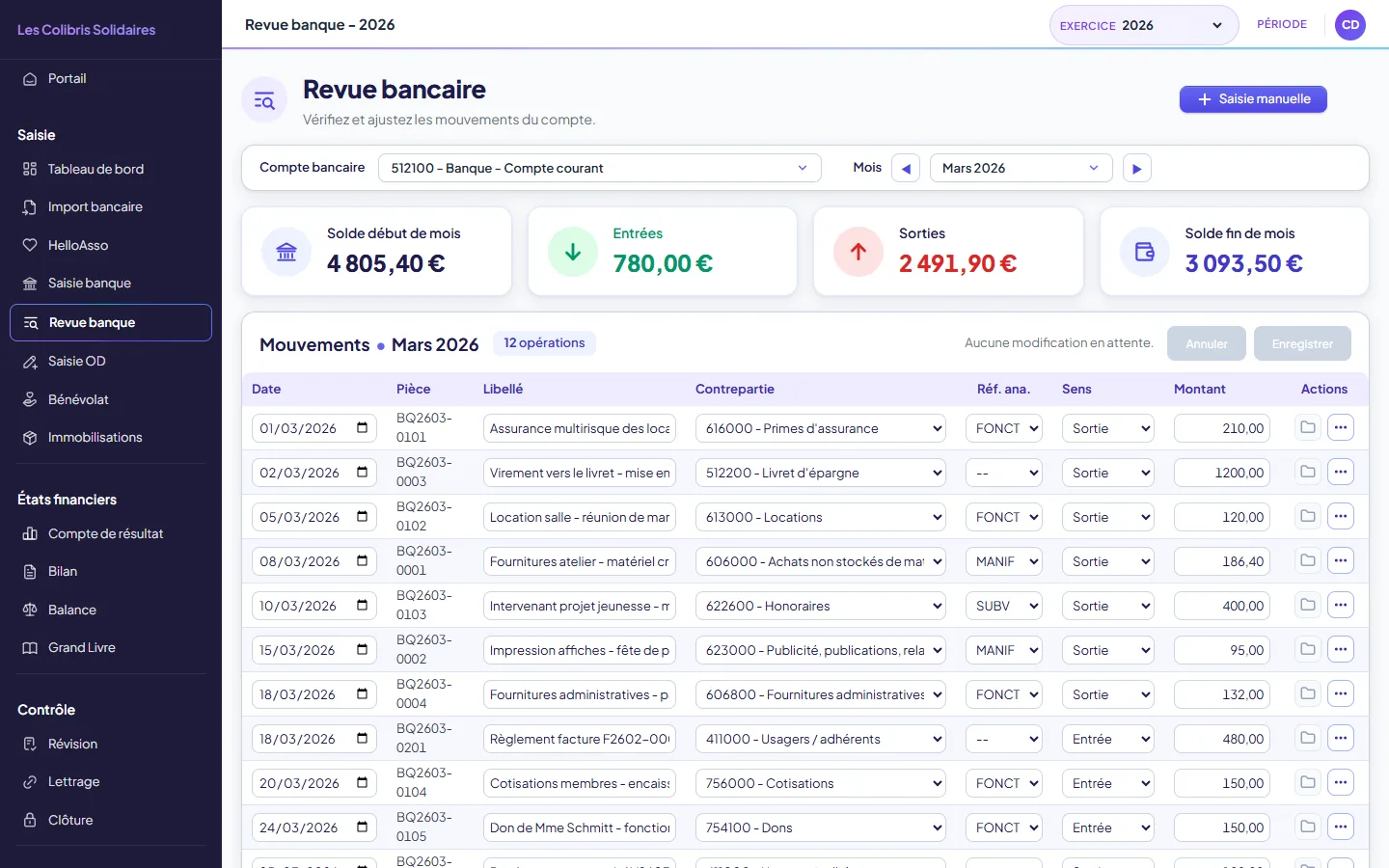Click folder icon for Fournitures atelier row
The width and height of the screenshot is (1389, 868).
click(1308, 560)
